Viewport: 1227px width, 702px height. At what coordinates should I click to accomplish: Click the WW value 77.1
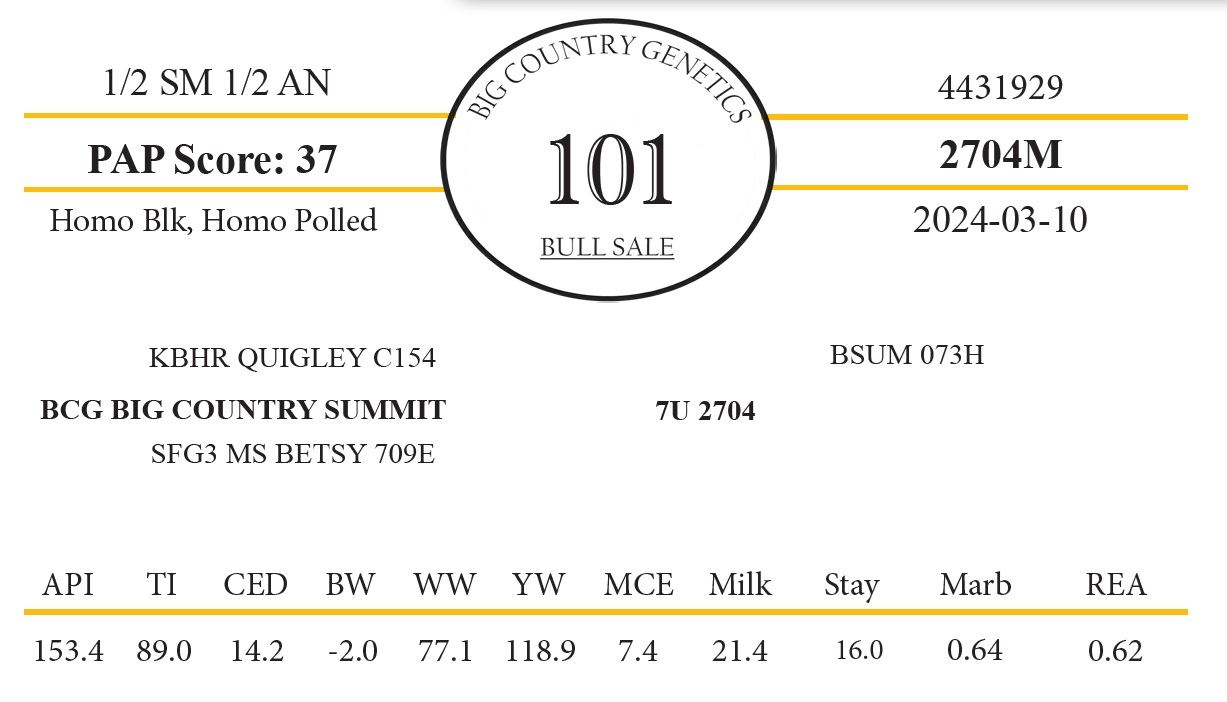tap(445, 651)
